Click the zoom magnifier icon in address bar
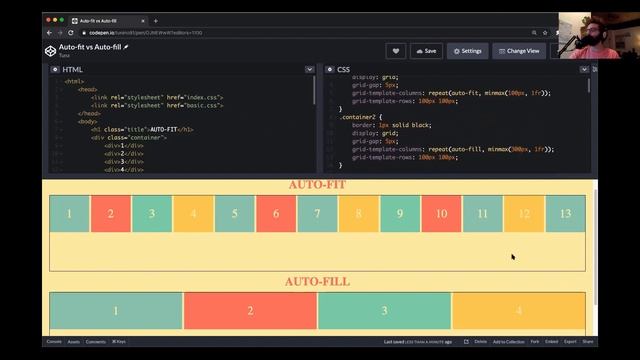The width and height of the screenshot is (640, 360). (534, 33)
